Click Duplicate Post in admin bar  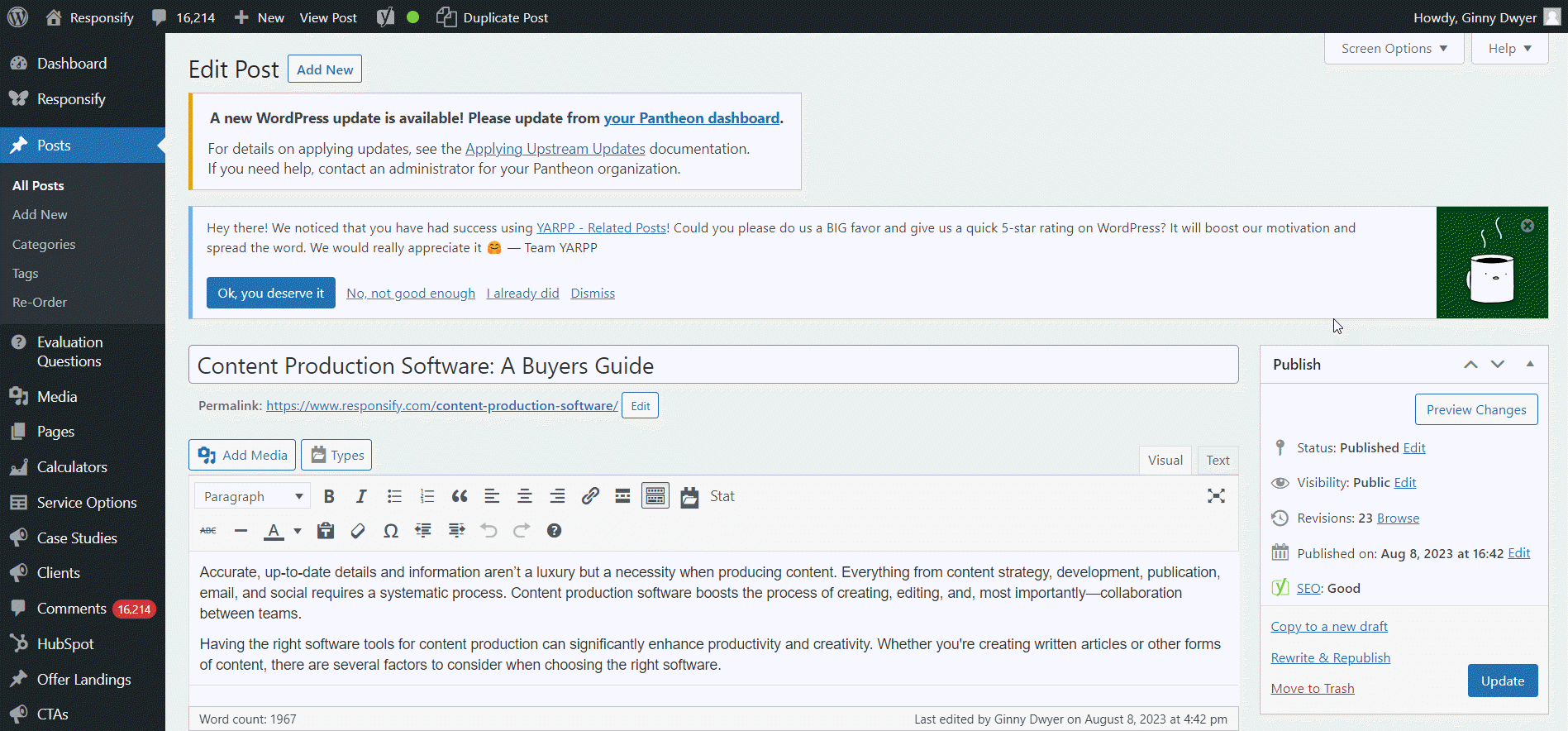493,17
